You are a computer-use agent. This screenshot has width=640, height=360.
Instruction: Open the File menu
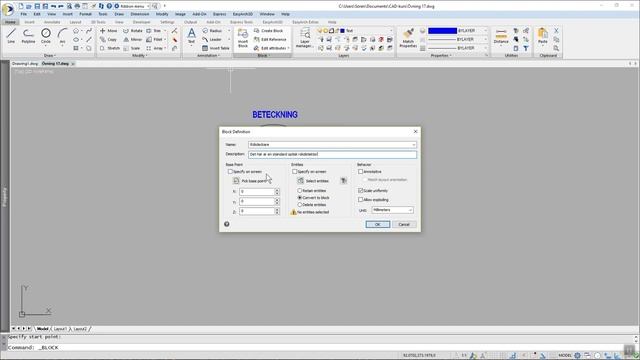tap(24, 14)
